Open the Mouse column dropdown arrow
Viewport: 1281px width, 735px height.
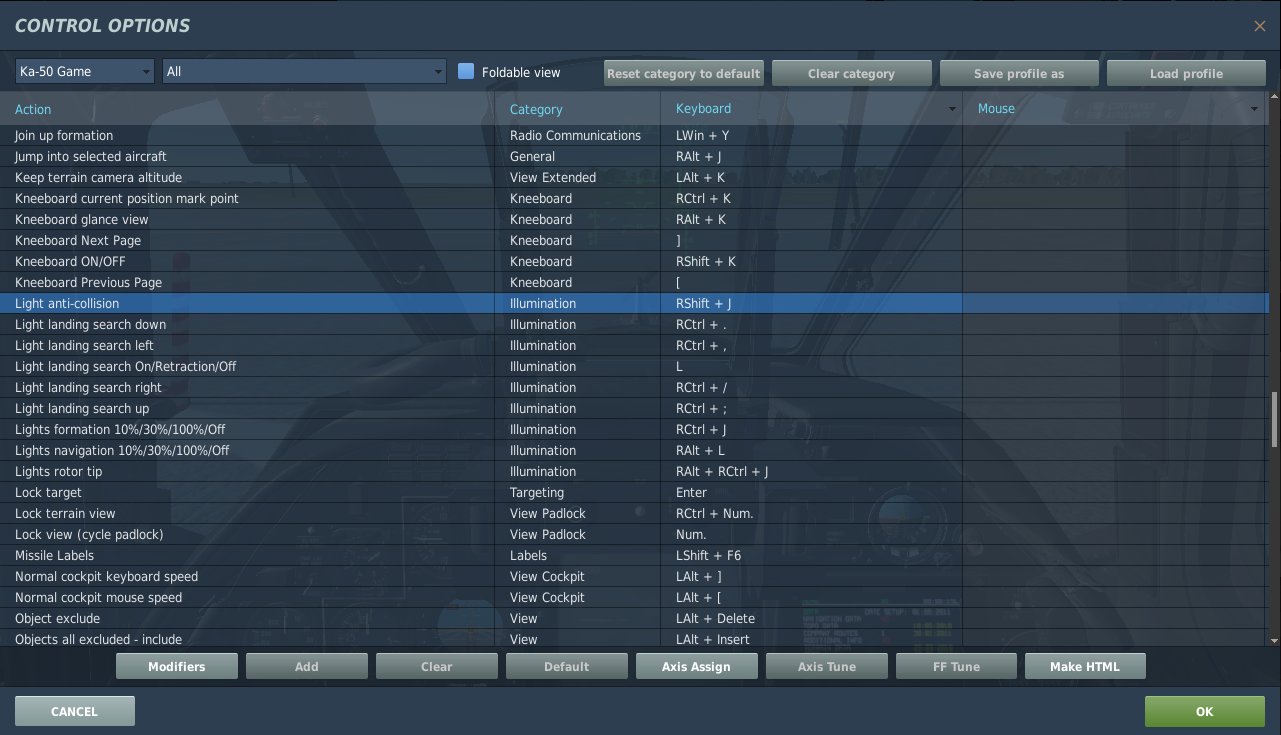[1255, 109]
